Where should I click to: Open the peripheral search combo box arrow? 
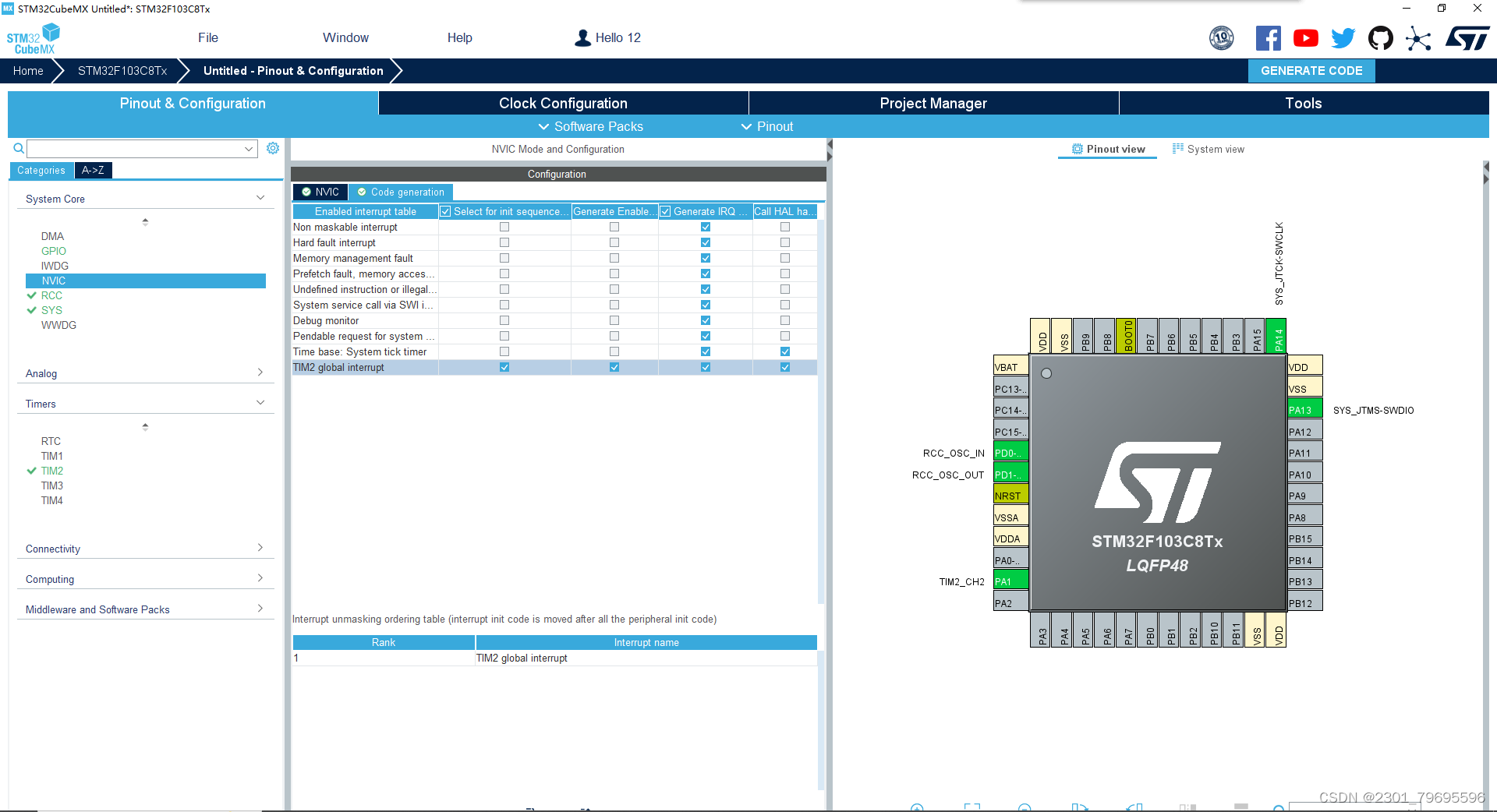pos(249,148)
